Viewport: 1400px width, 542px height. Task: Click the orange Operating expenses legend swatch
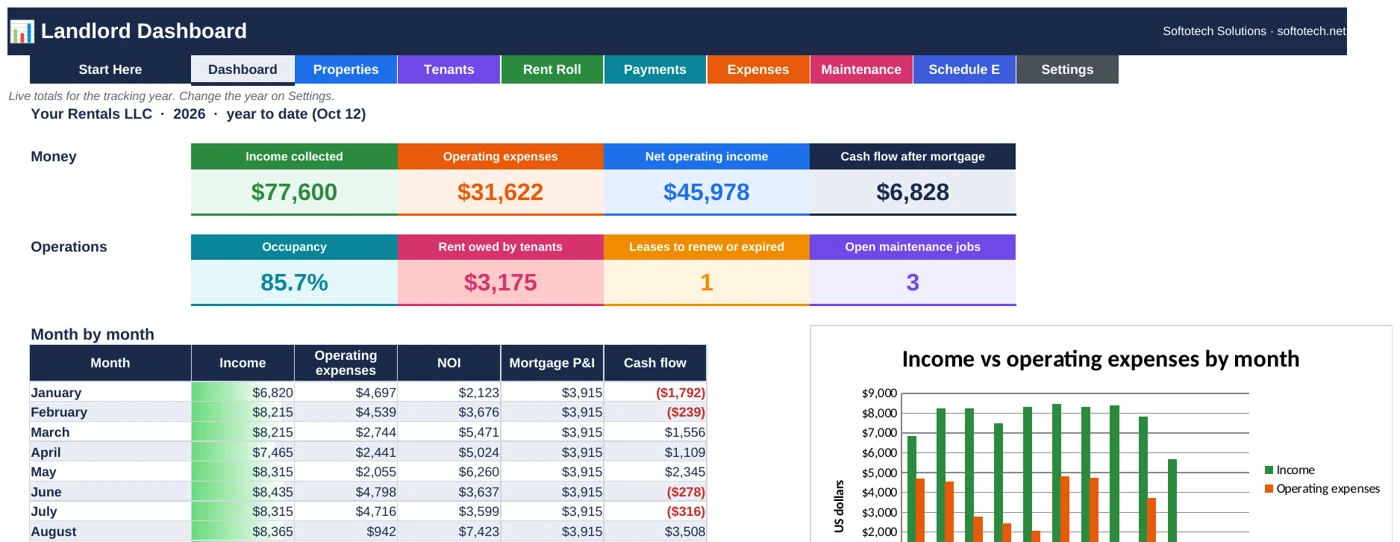1269,489
